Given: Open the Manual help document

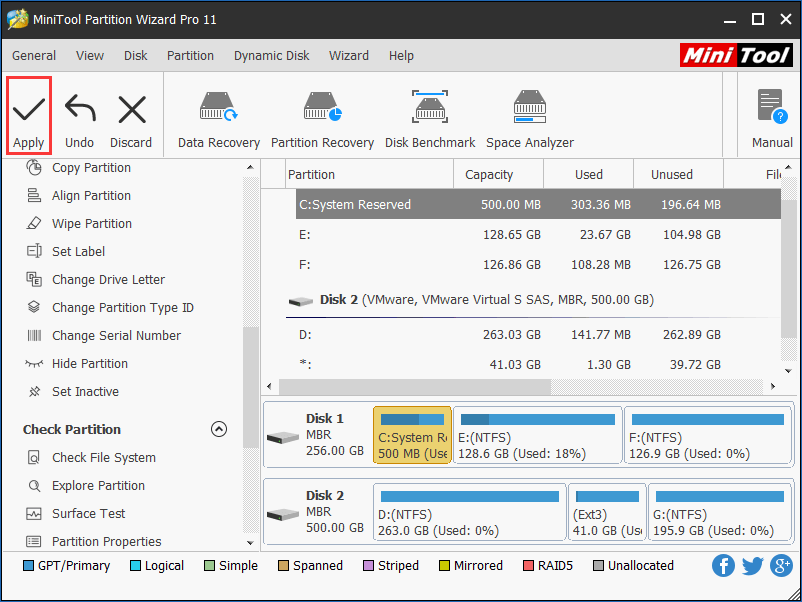Looking at the screenshot, I should click(772, 120).
